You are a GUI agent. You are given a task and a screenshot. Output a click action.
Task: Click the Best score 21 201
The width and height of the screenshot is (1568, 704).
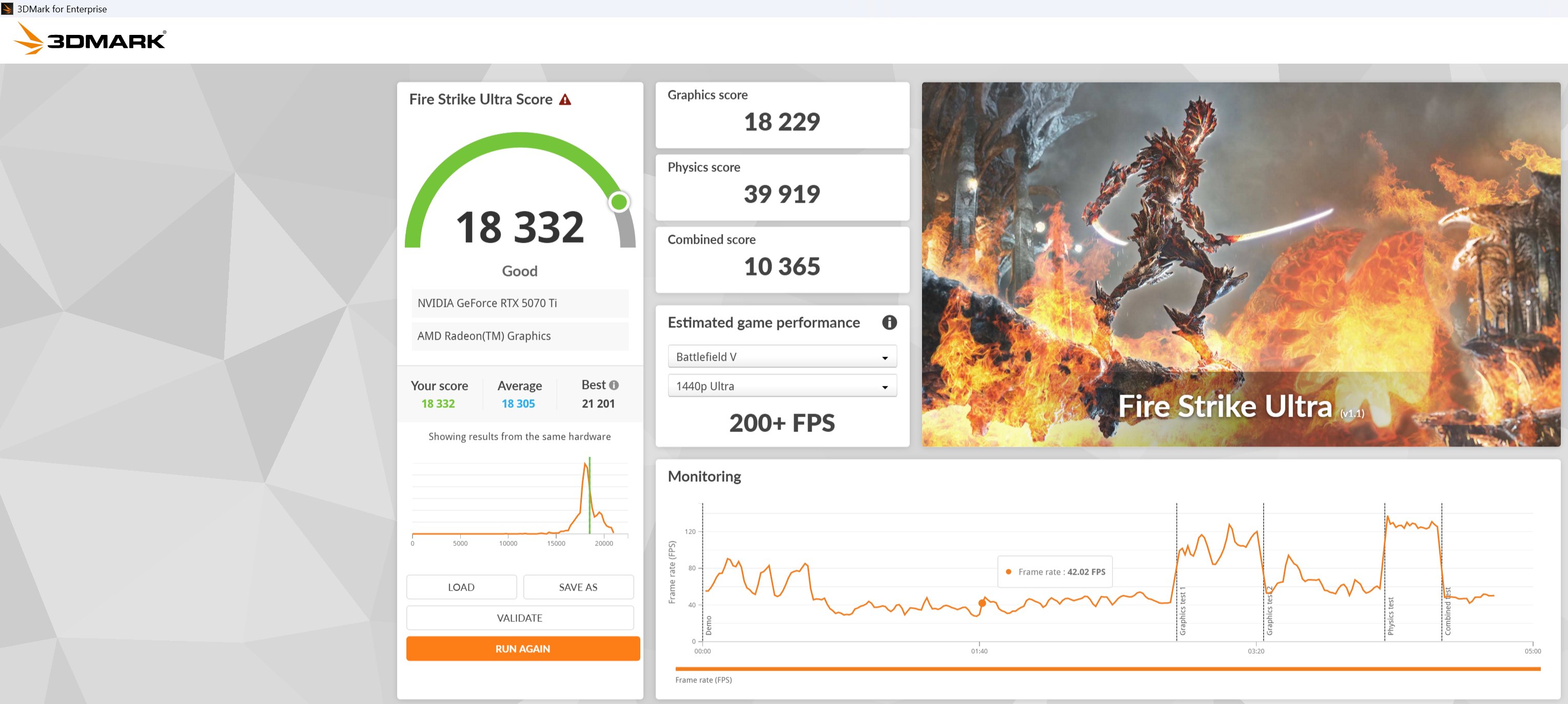coord(598,403)
